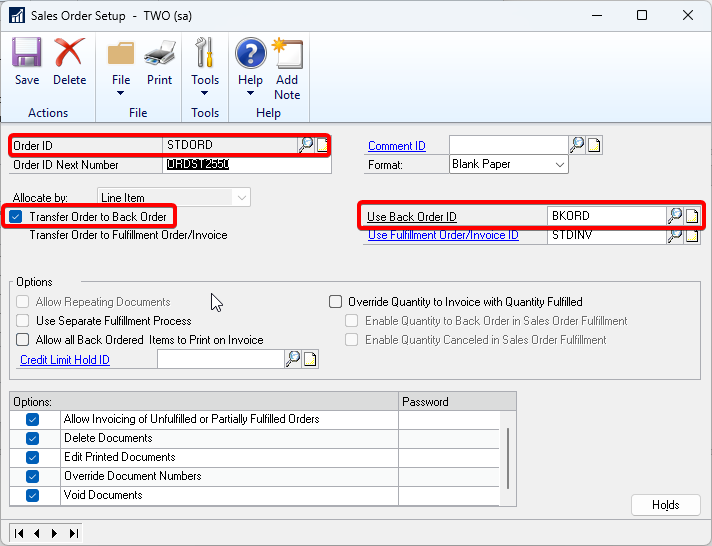Check Override Quantity to Invoice with Quantity Fulfilled
This screenshot has height=546, width=712.
pos(336,301)
